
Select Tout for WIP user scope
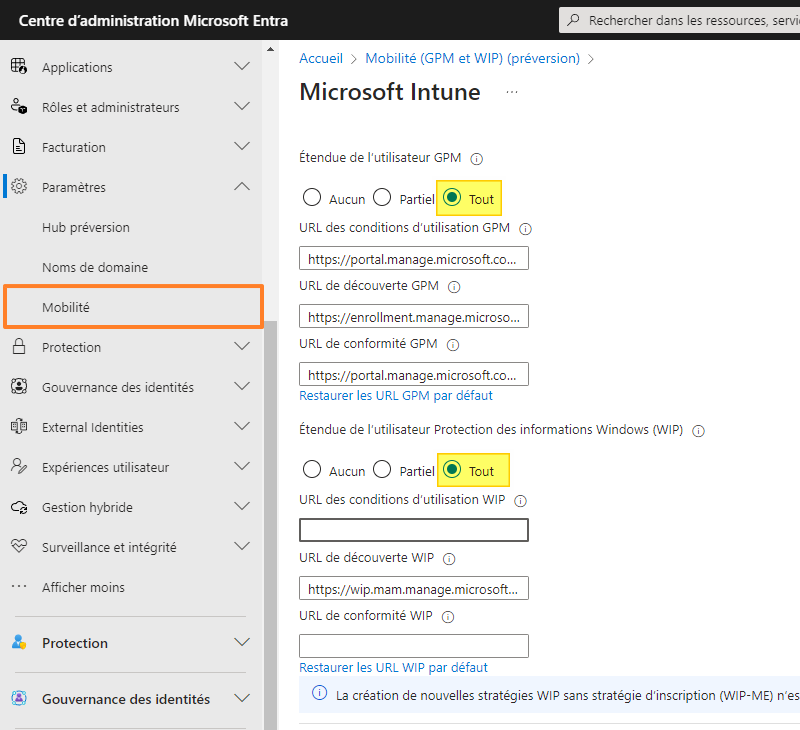click(452, 469)
